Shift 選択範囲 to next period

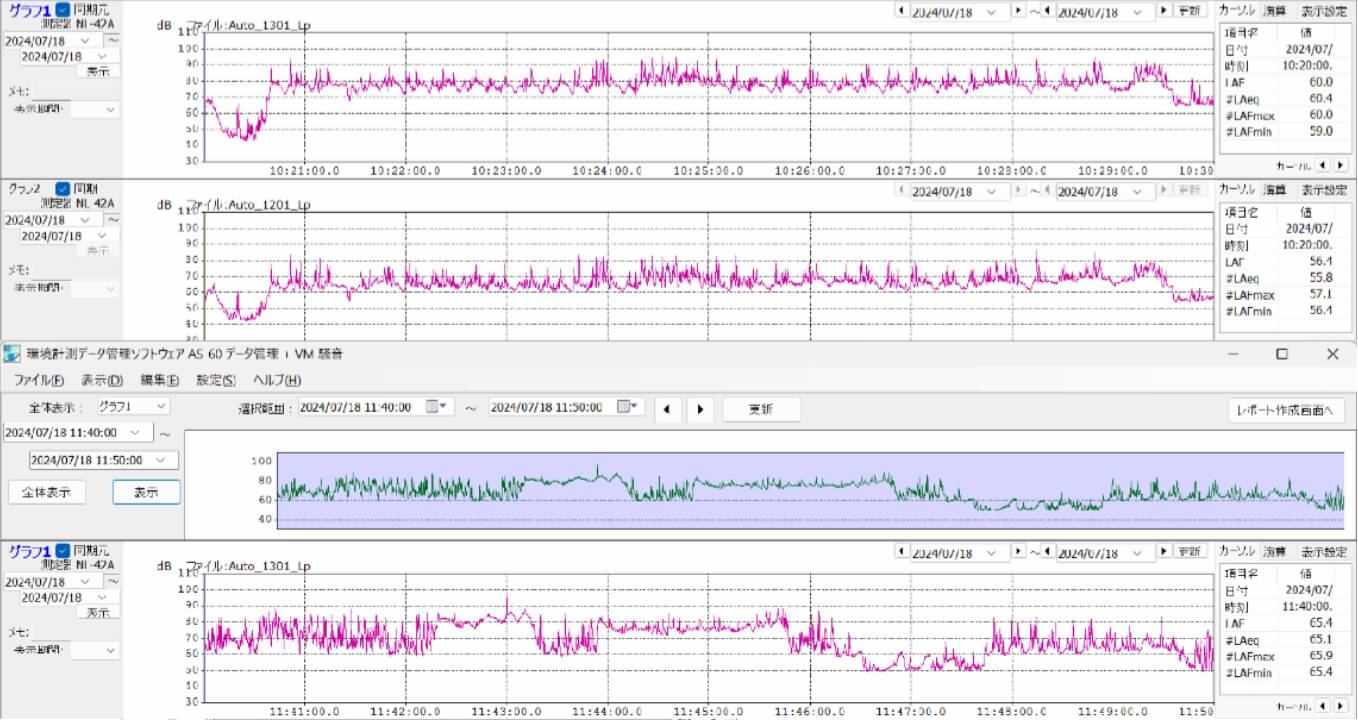click(700, 408)
